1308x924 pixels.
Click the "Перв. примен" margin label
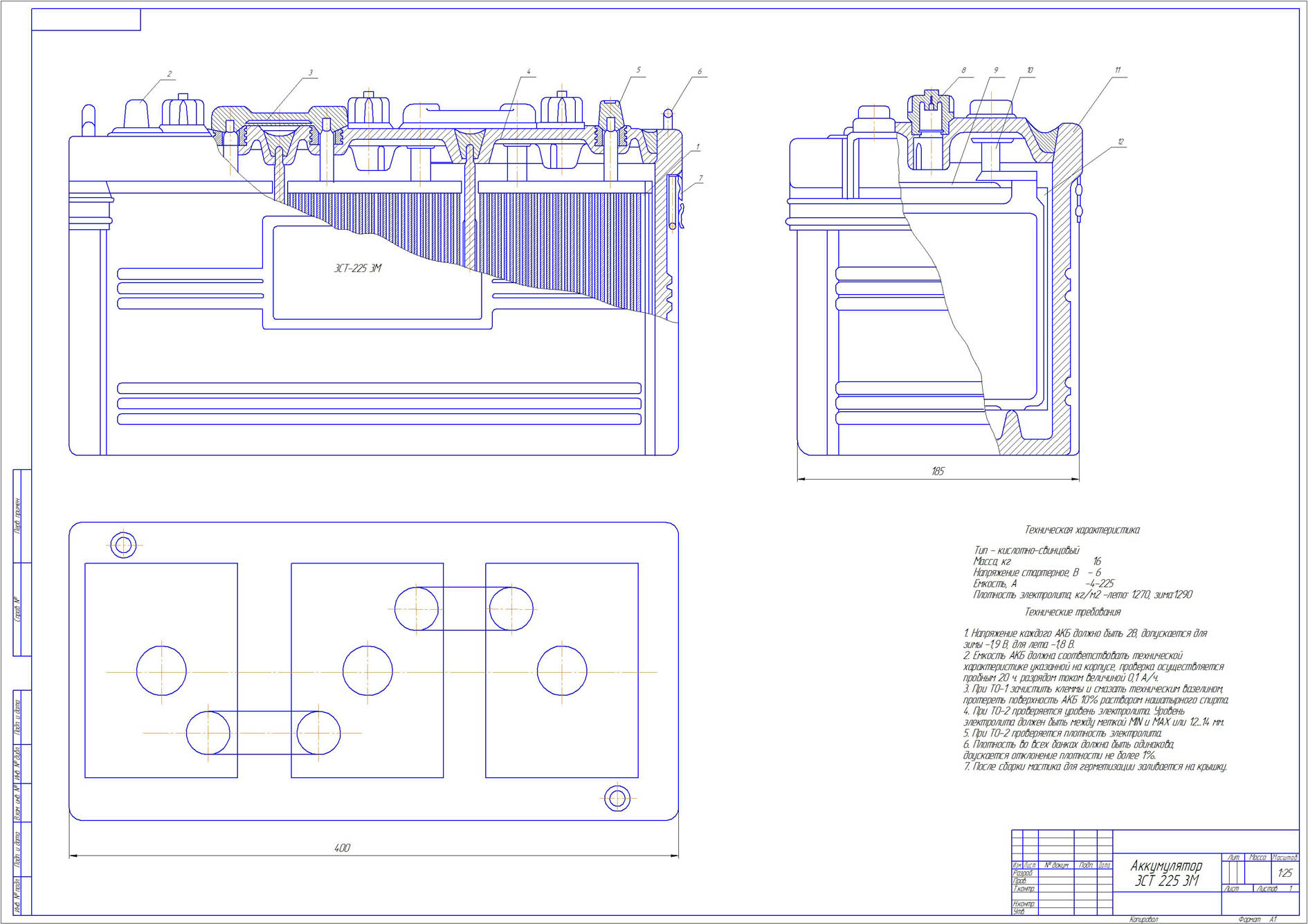tap(18, 516)
